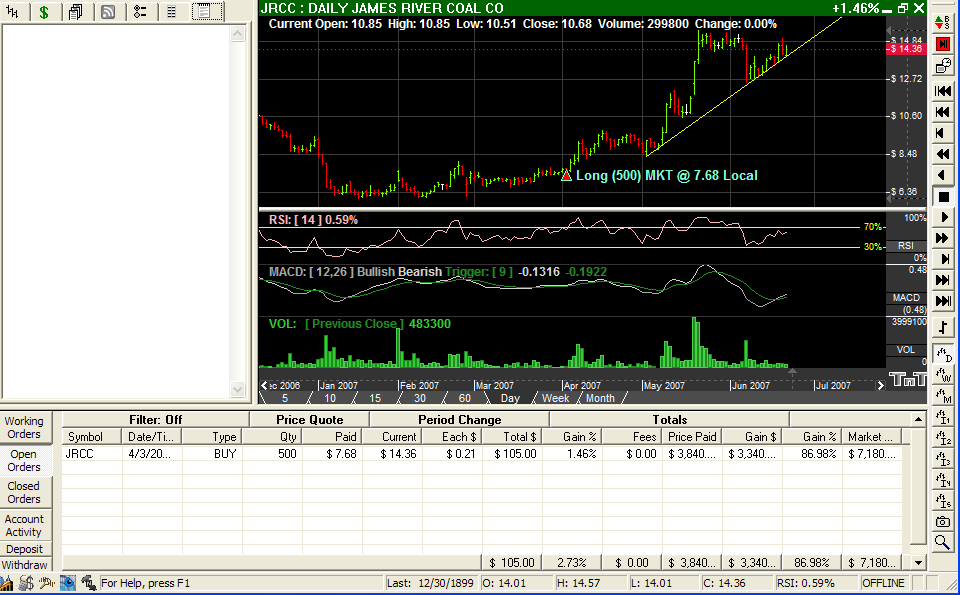Open the green dollar sign tab
960x595 pixels.
44,12
